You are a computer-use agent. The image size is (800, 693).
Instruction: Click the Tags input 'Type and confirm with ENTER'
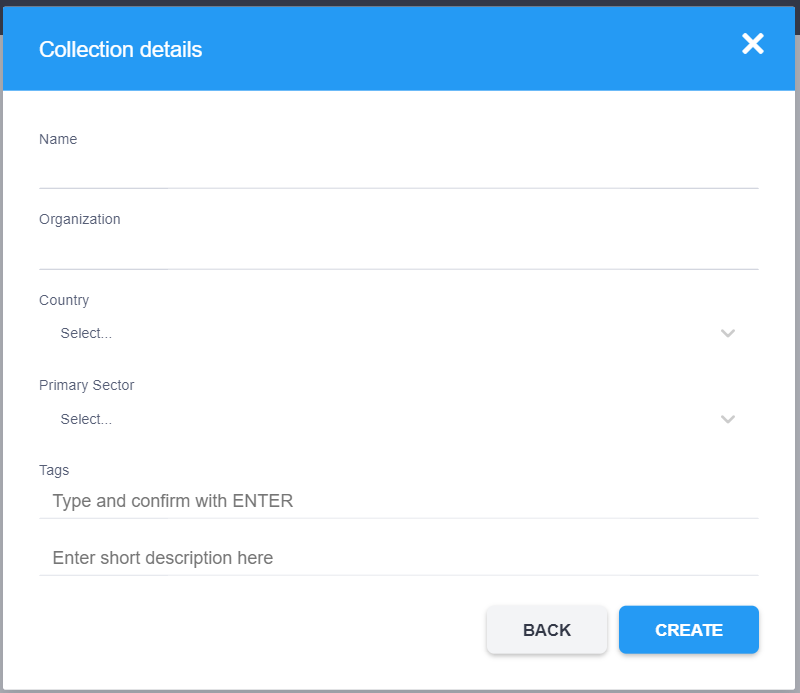pyautogui.click(x=398, y=501)
